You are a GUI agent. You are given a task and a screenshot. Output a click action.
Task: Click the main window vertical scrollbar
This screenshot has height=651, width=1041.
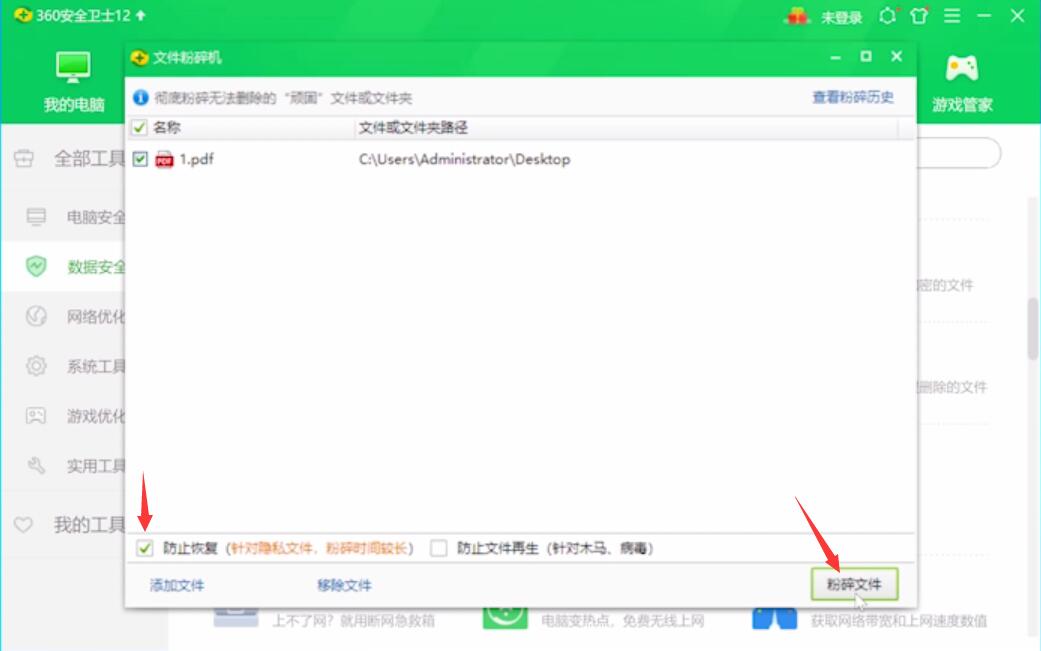point(1033,328)
